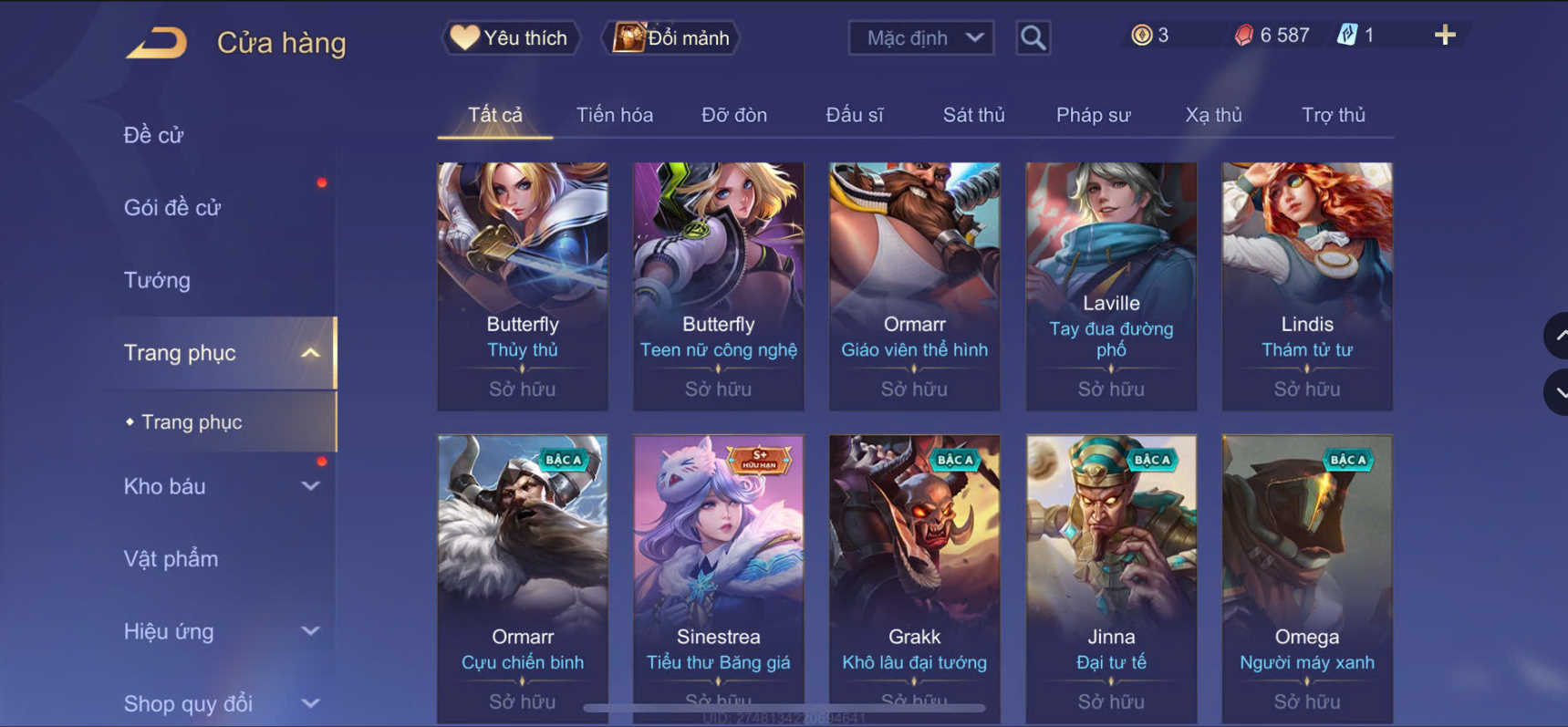
Task: Open the search magnifier icon
Action: [1033, 37]
